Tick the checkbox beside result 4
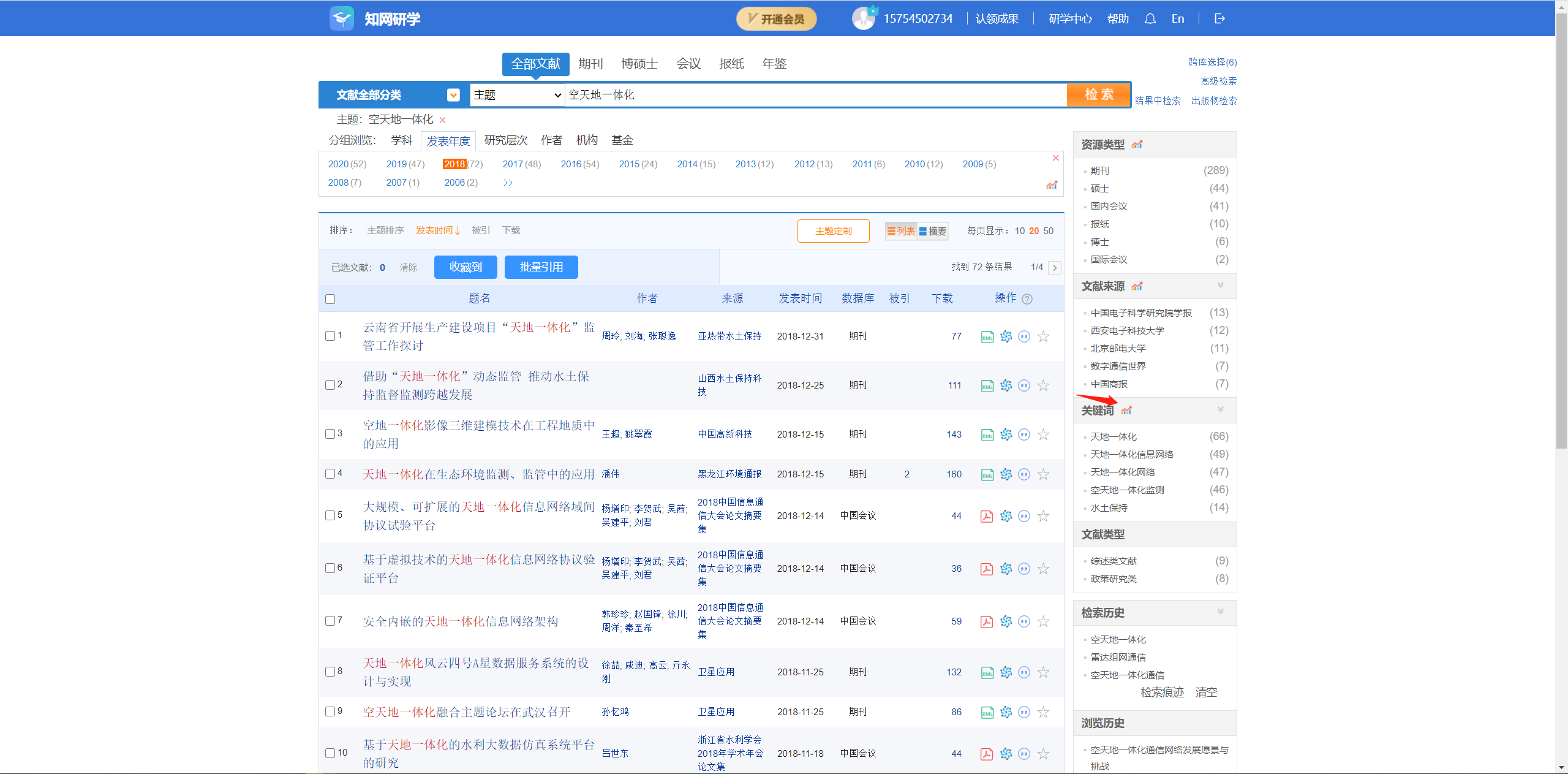This screenshot has height=774, width=1568. point(330,474)
